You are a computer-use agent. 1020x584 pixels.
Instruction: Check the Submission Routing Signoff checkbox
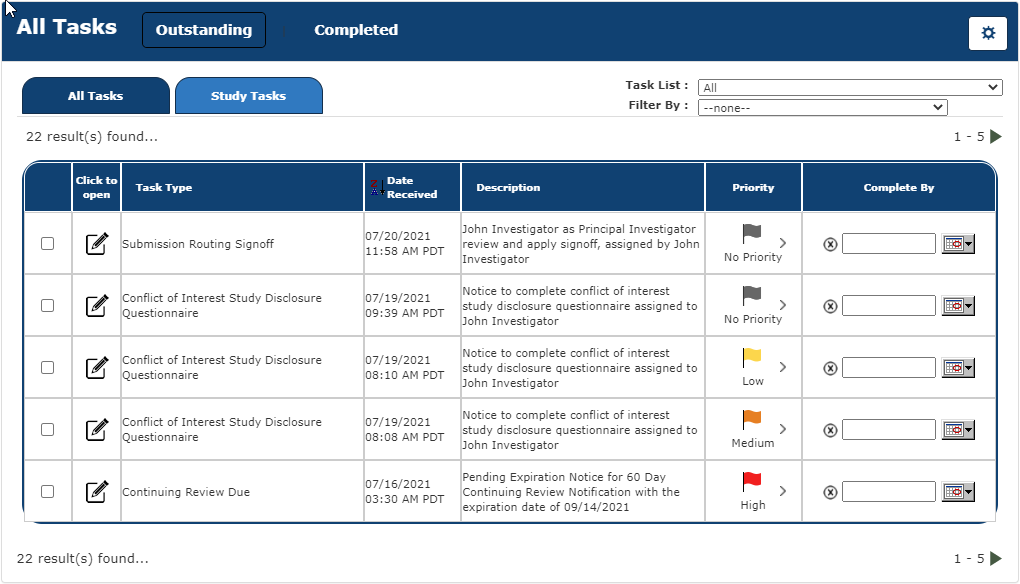[47, 243]
